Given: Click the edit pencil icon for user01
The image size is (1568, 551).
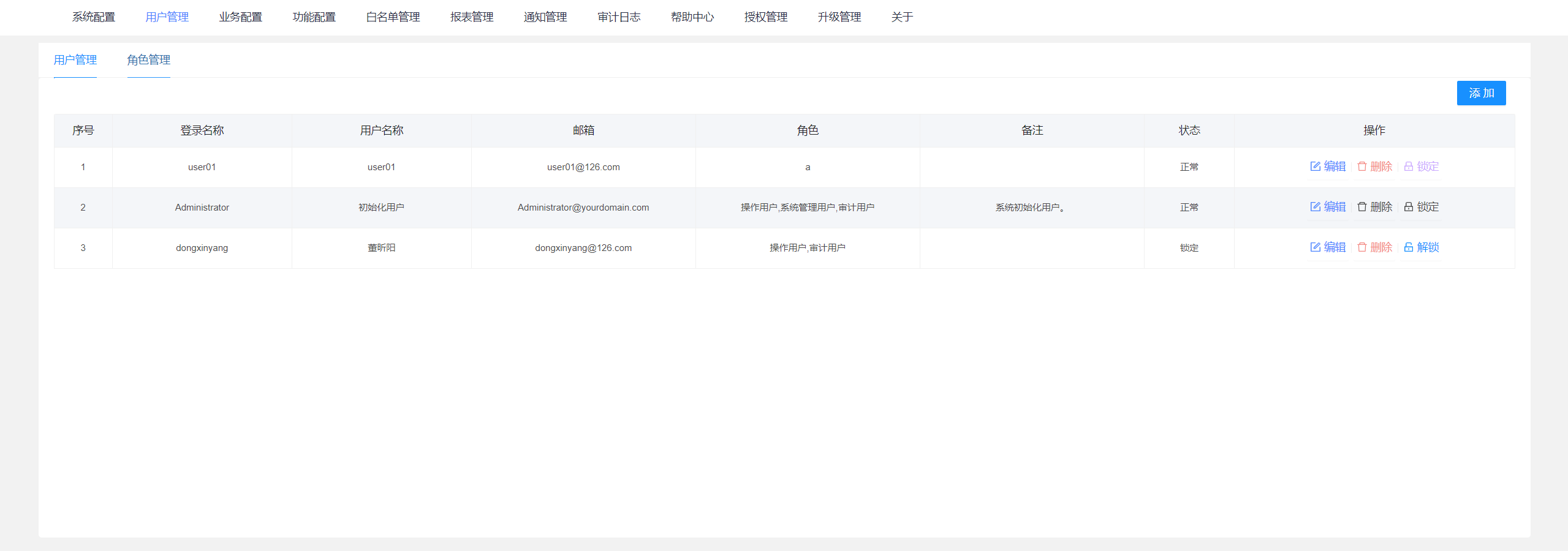Looking at the screenshot, I should tap(1315, 166).
